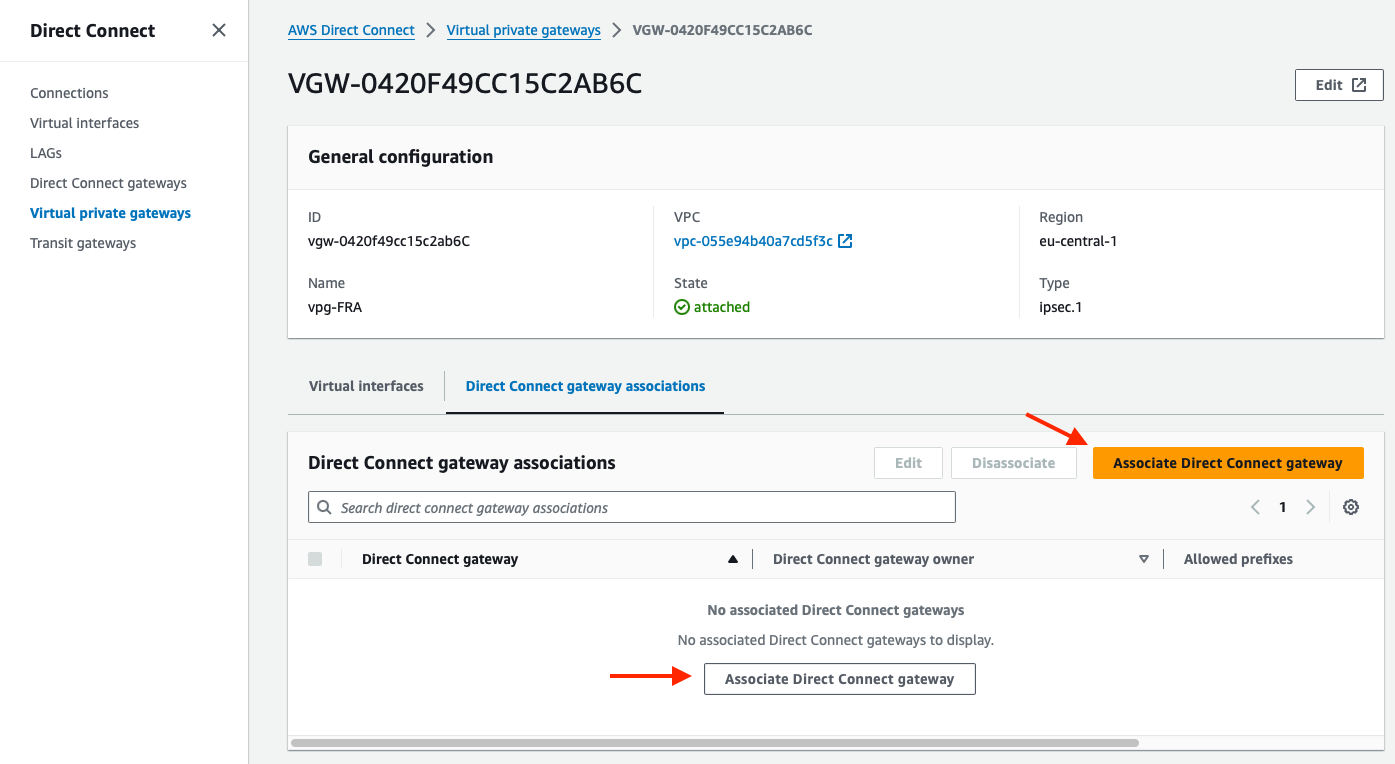Open Transit gateways in the sidebar
Image resolution: width=1395 pixels, height=764 pixels.
tap(83, 243)
